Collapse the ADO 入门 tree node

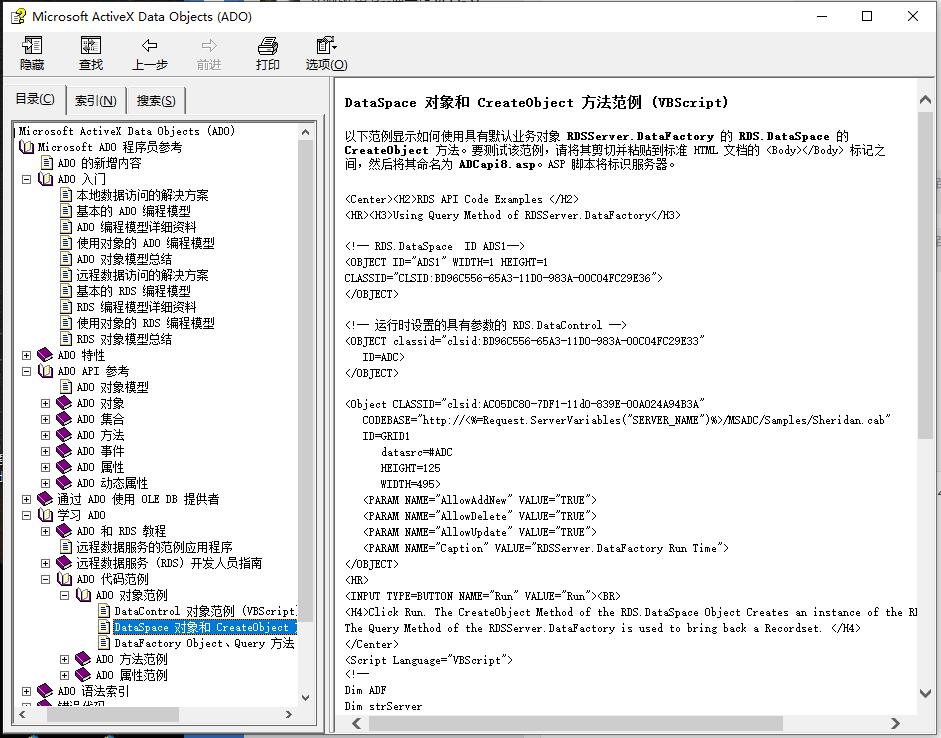[26, 179]
